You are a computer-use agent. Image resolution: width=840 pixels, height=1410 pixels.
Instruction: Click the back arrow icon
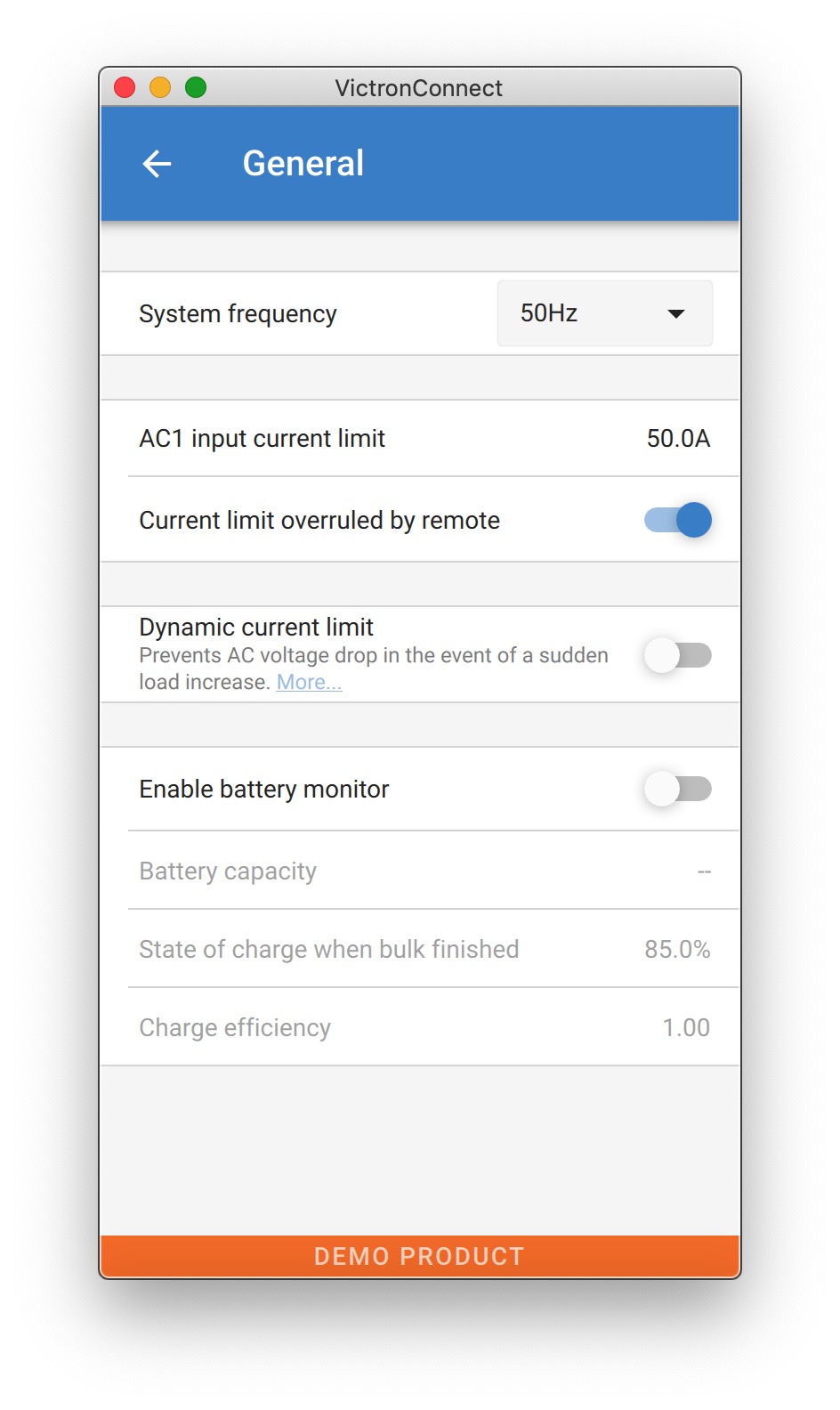157,164
